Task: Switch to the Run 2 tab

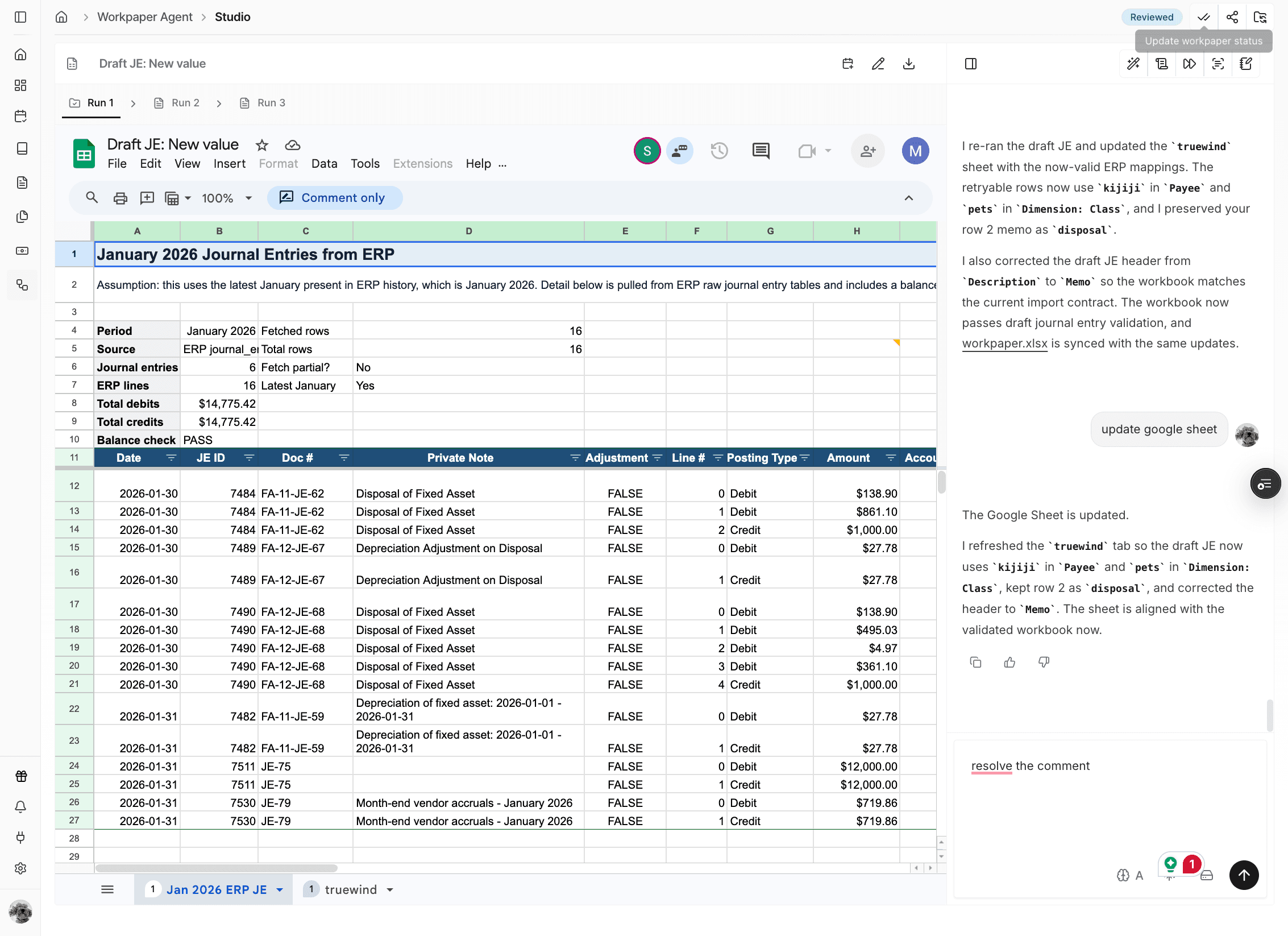Action: tap(184, 103)
